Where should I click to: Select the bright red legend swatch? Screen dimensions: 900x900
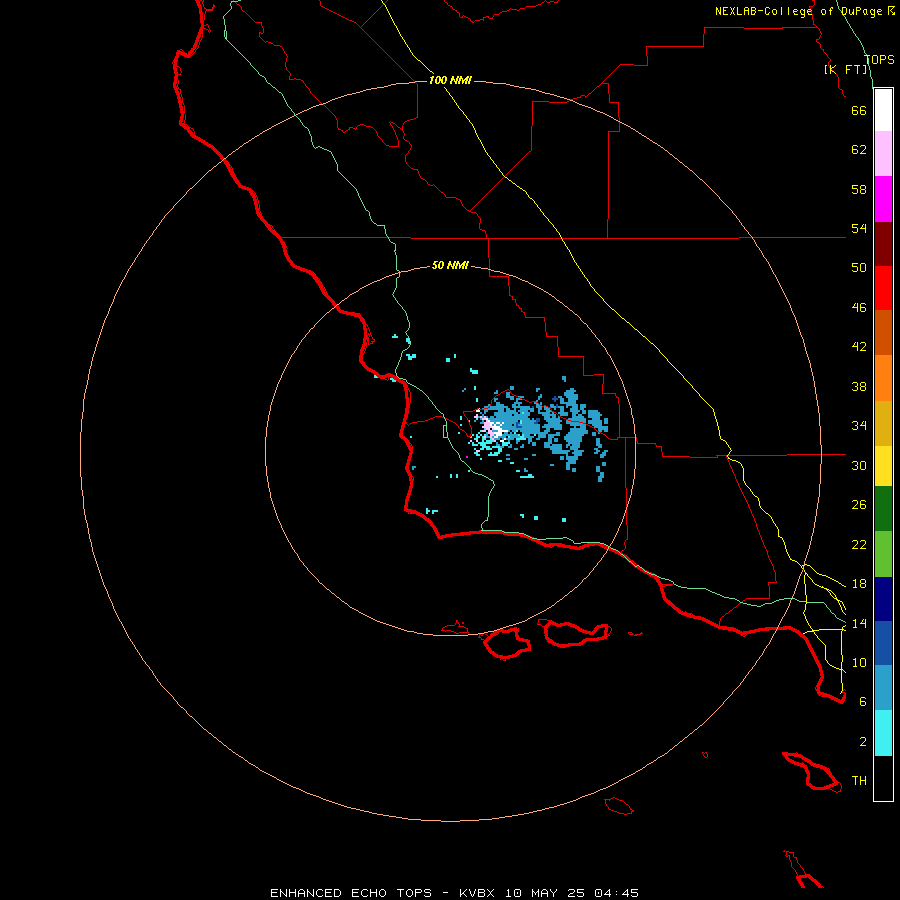[883, 288]
